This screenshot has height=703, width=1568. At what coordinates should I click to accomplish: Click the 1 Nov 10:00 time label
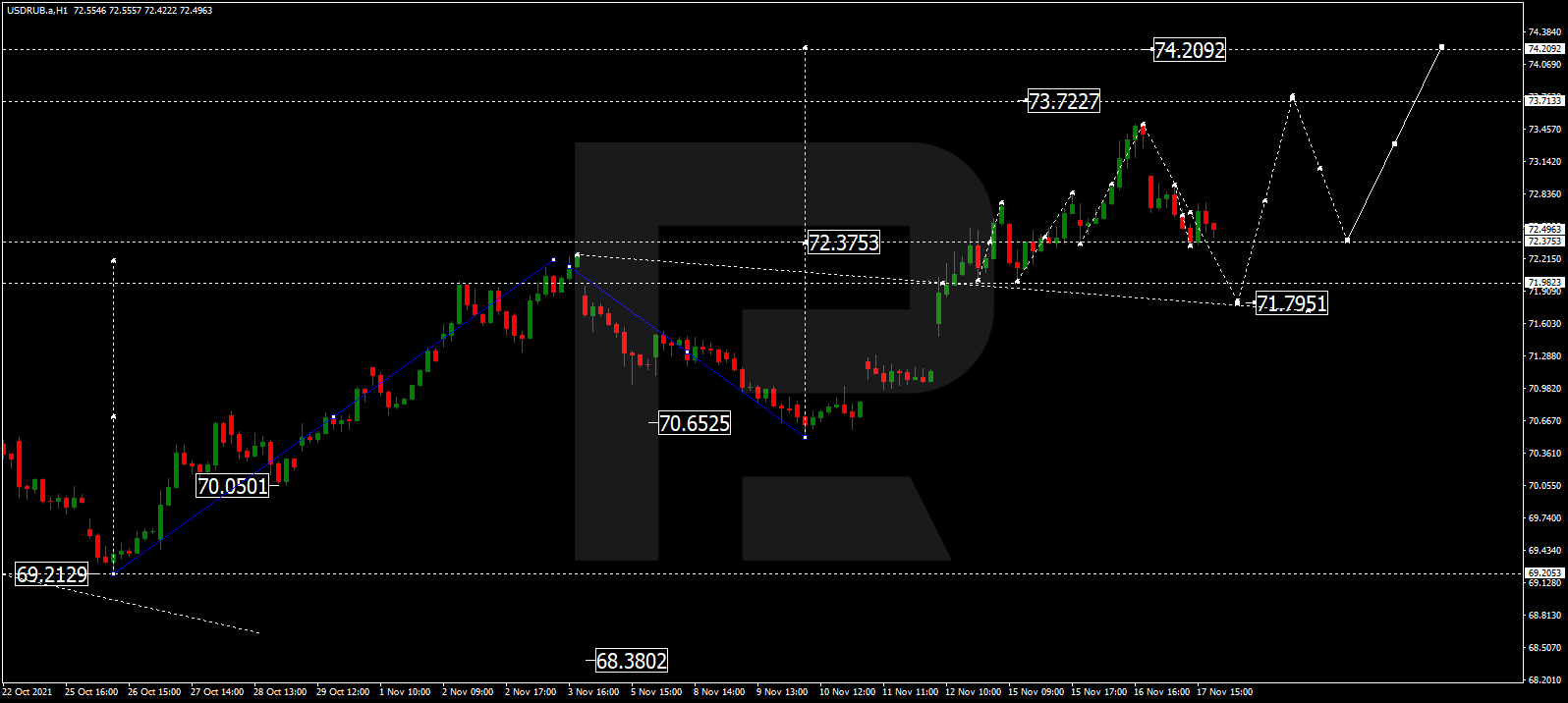pyautogui.click(x=405, y=692)
